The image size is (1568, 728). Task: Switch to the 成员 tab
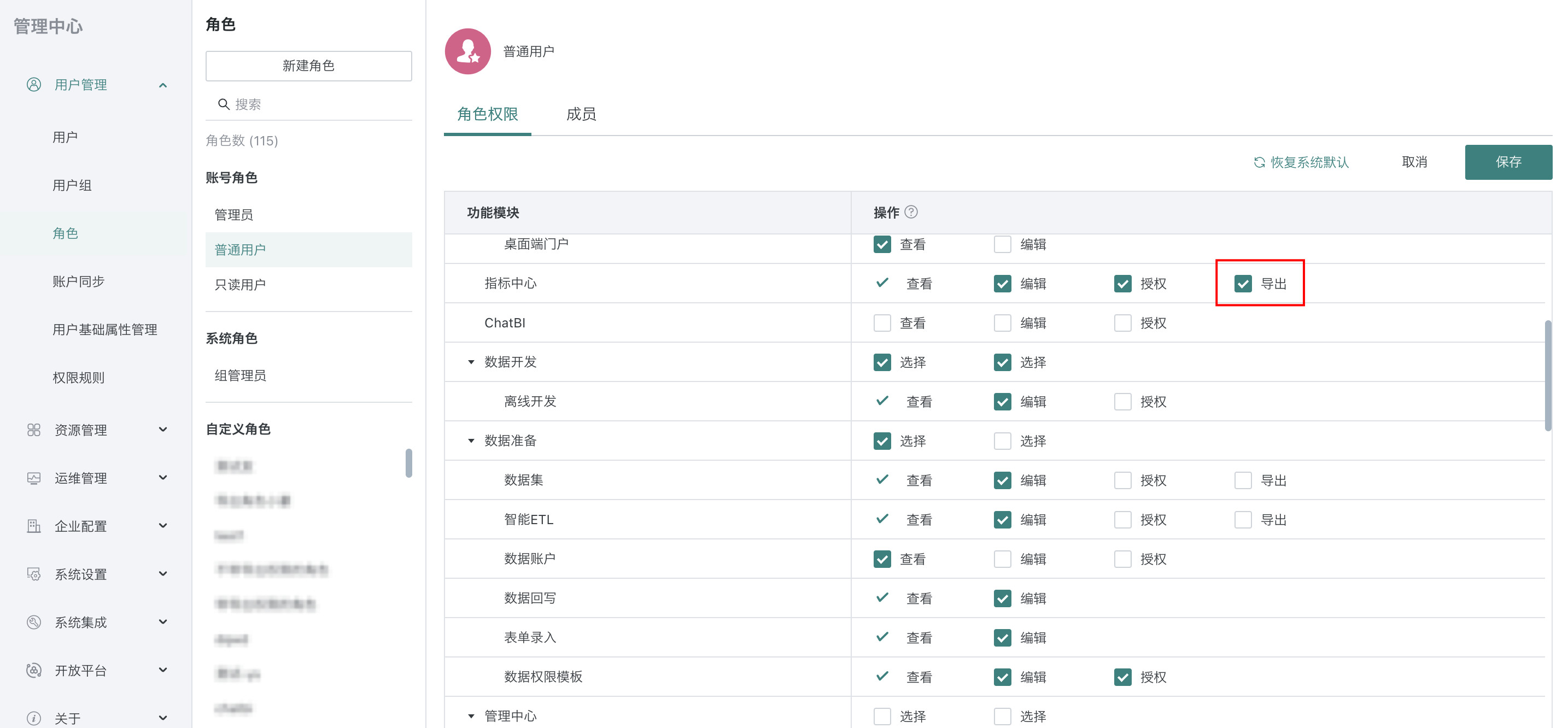[x=581, y=114]
